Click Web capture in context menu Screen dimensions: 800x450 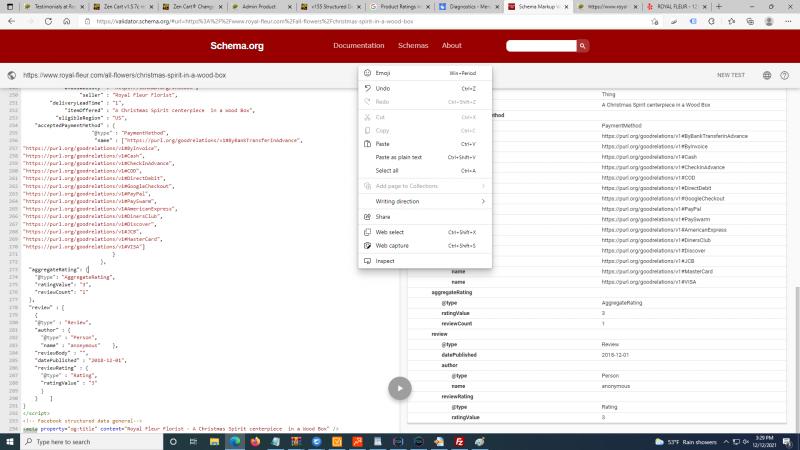coord(425,245)
